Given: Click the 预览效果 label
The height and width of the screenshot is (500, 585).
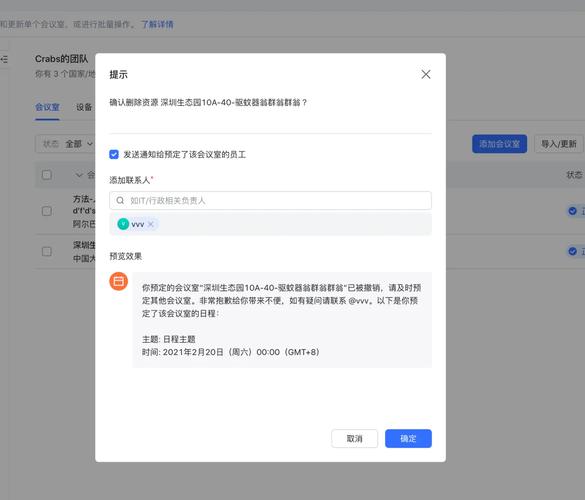Looking at the screenshot, I should point(126,256).
